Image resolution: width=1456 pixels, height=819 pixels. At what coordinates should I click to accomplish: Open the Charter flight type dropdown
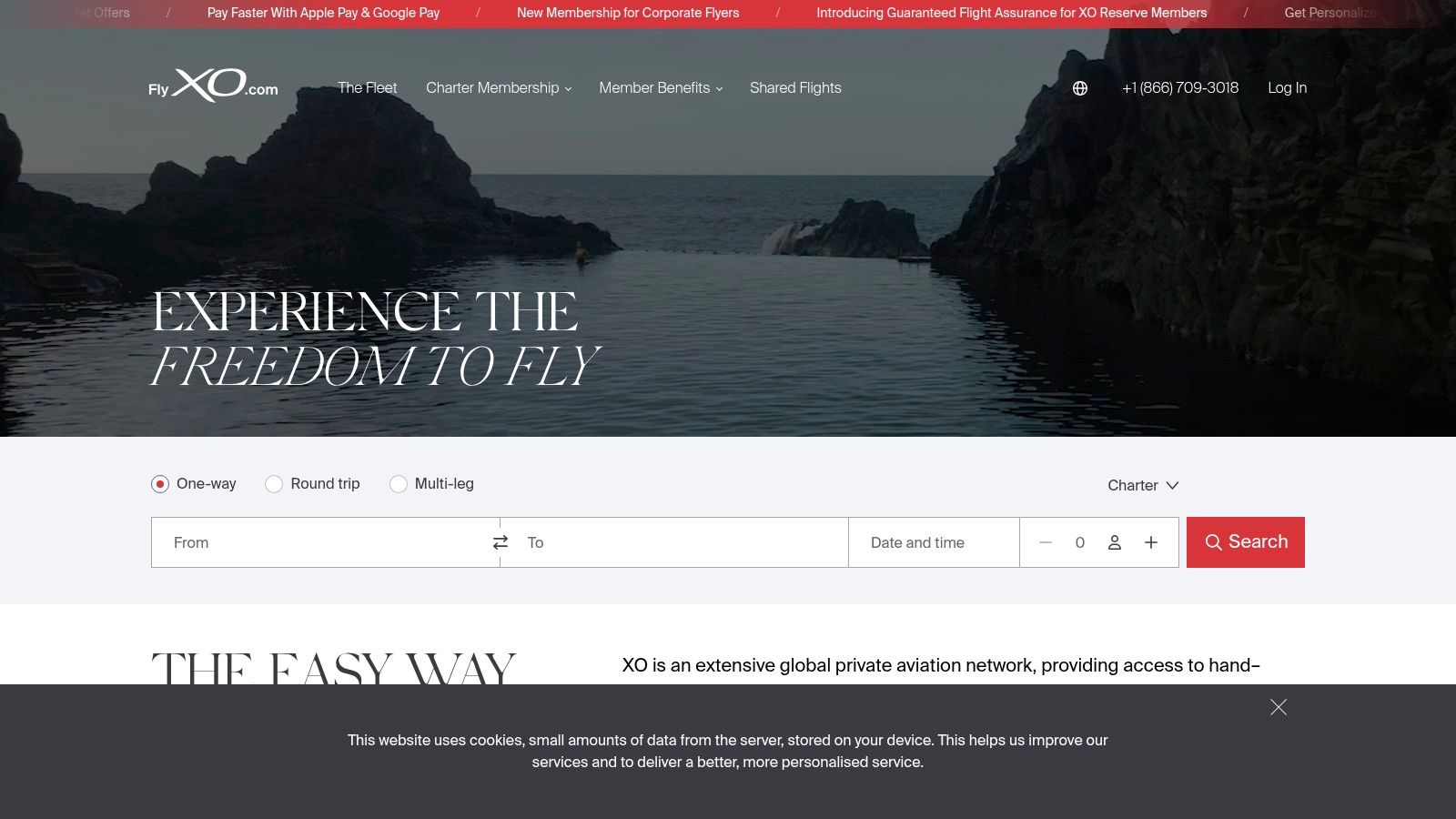coord(1143,485)
